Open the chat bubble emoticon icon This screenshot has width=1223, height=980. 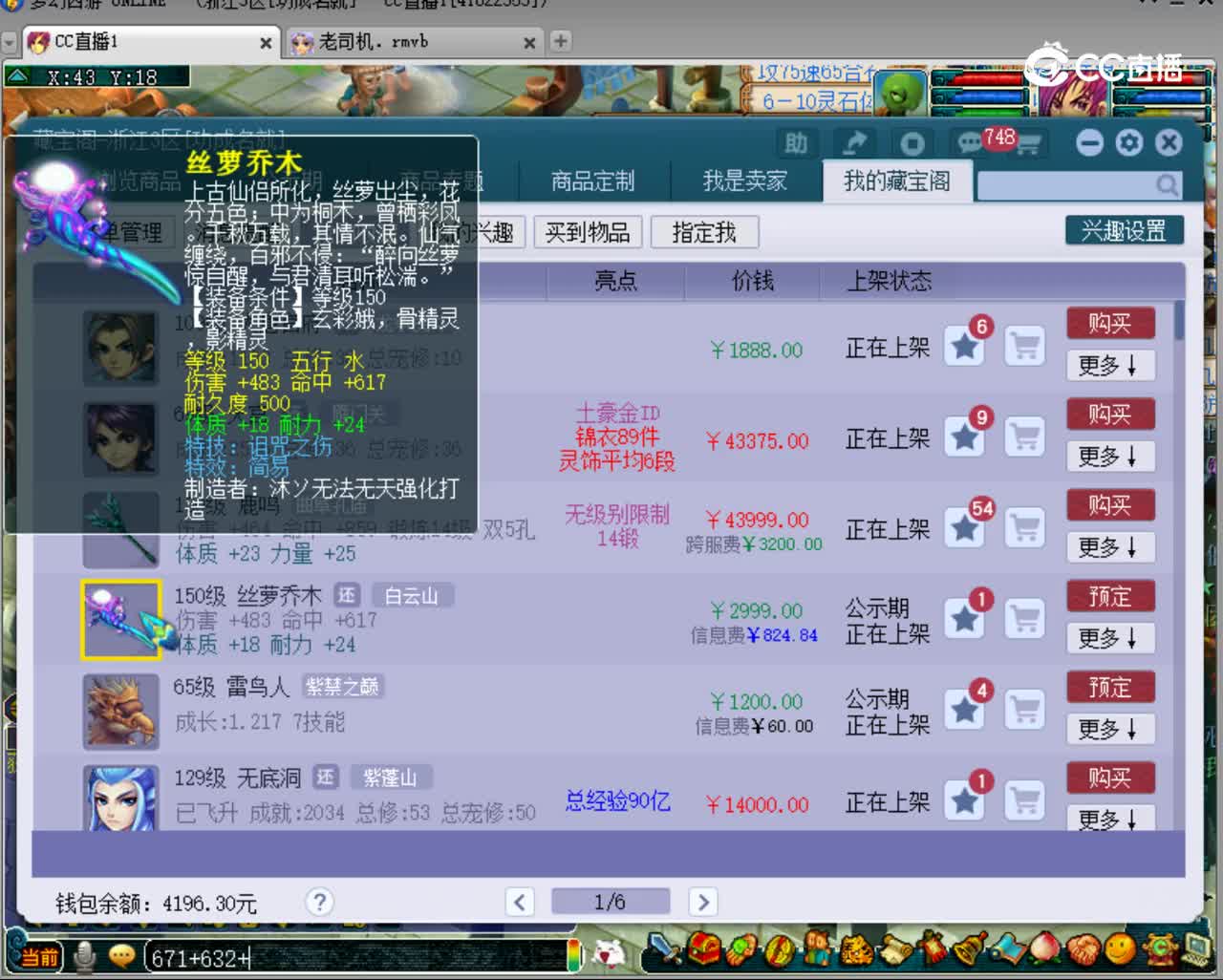click(x=121, y=956)
